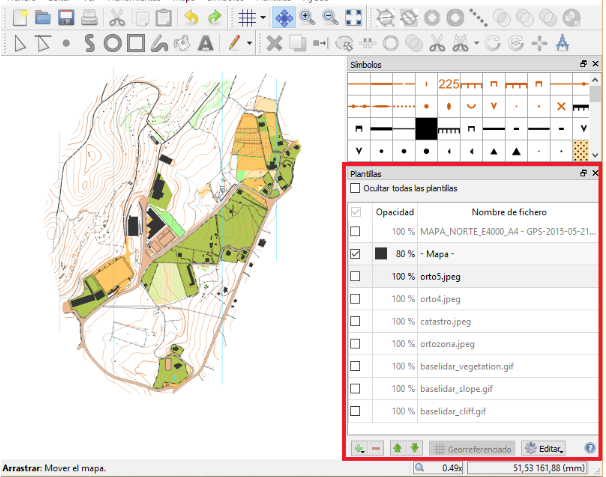Select the Write text tool
This screenshot has height=477, width=606.
point(205,43)
